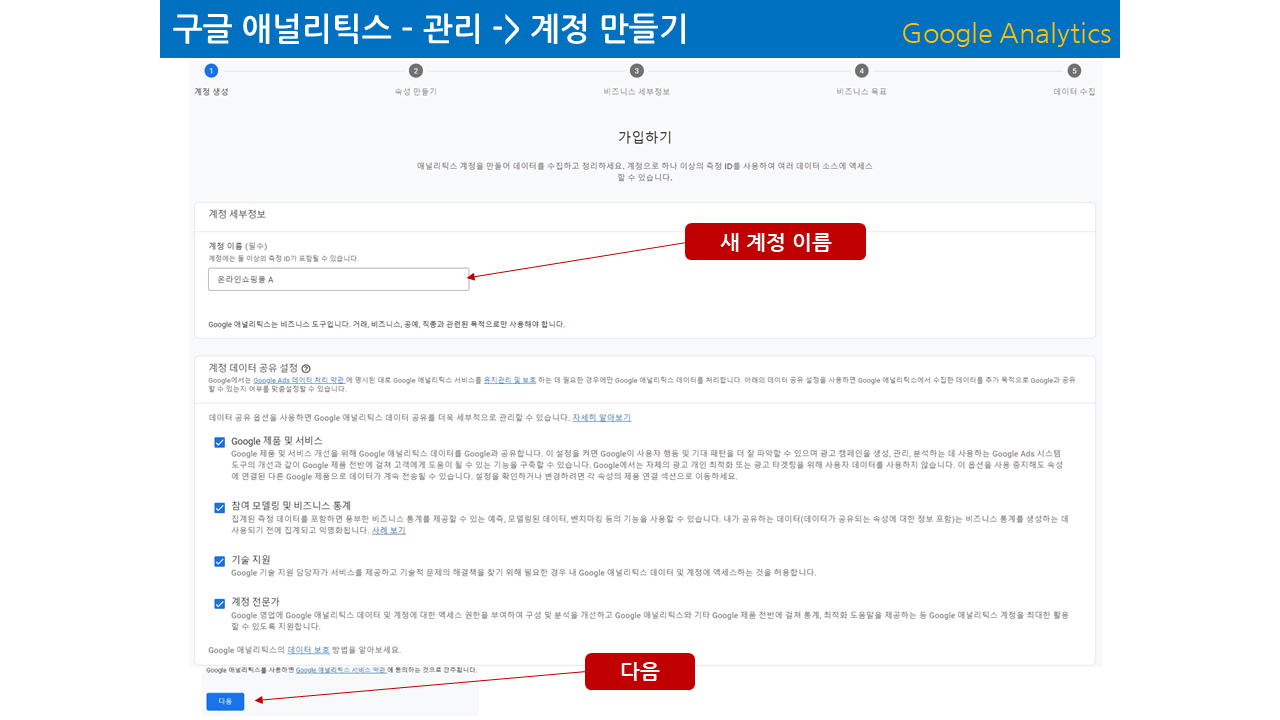Open the 사례 보기 link
1280x720 pixels.
388,530
